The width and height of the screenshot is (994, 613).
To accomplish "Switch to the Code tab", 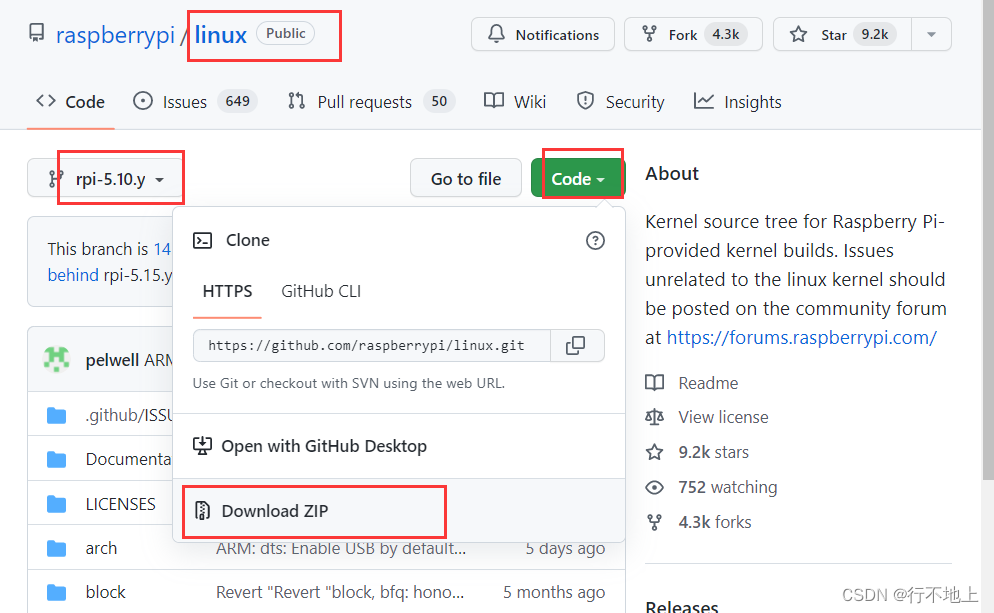I will click(x=70, y=101).
